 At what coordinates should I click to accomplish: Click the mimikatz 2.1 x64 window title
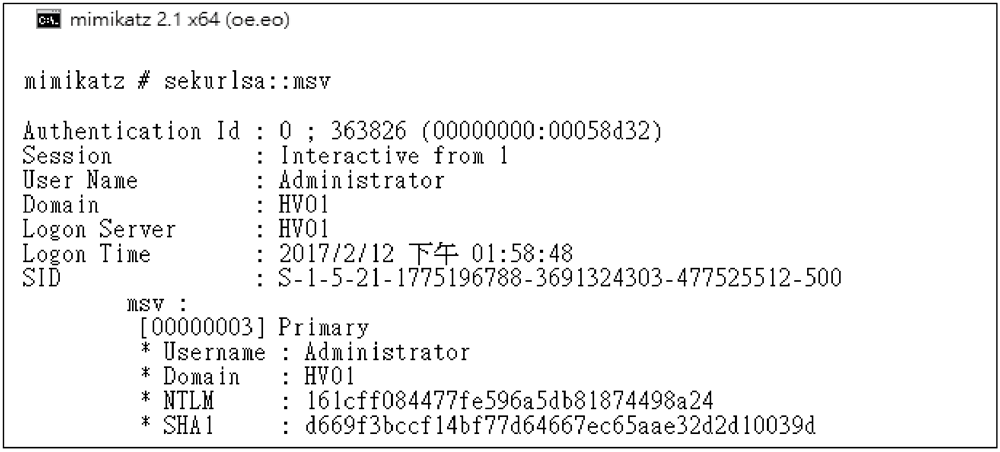(180, 20)
